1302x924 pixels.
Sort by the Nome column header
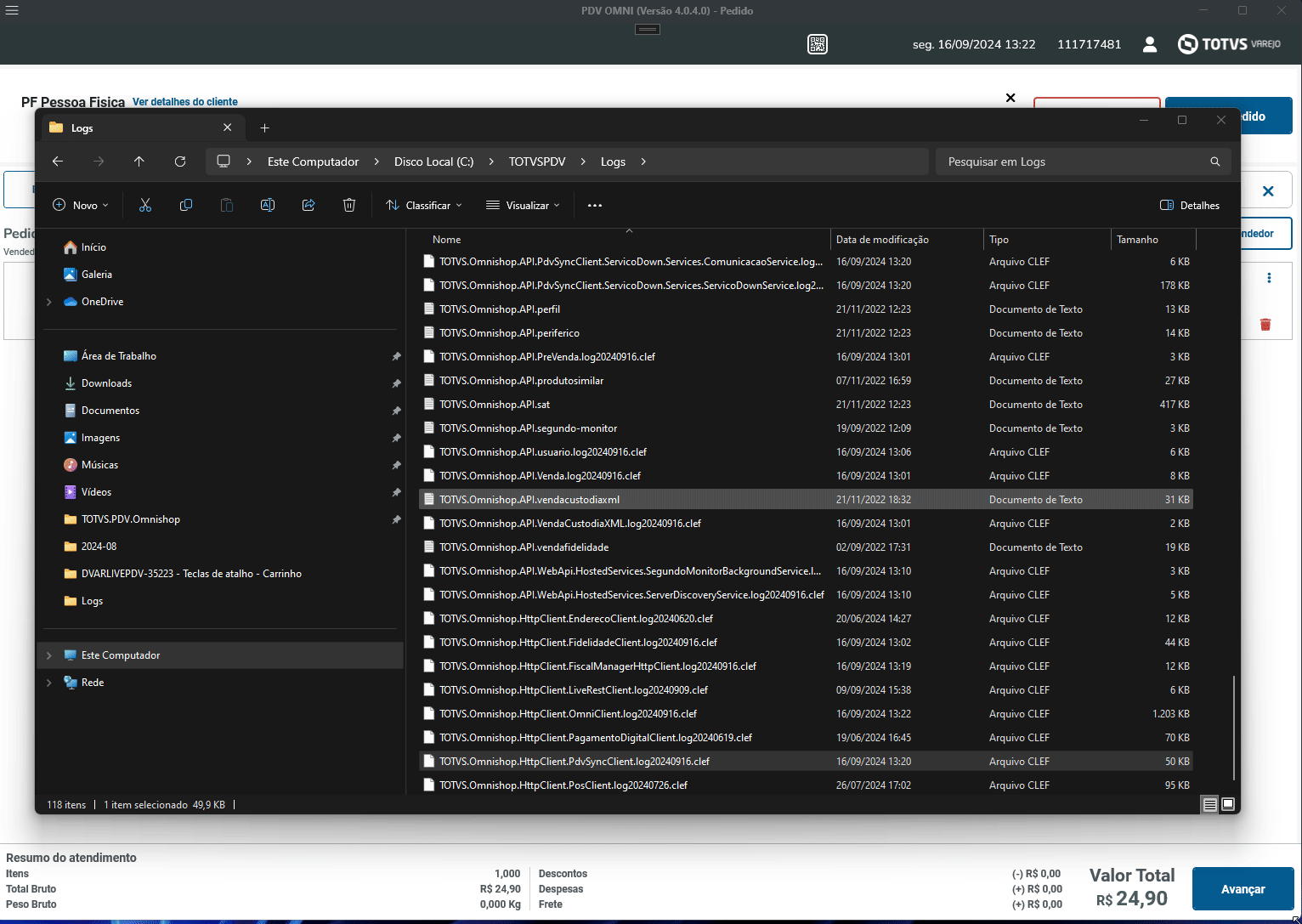click(x=626, y=240)
